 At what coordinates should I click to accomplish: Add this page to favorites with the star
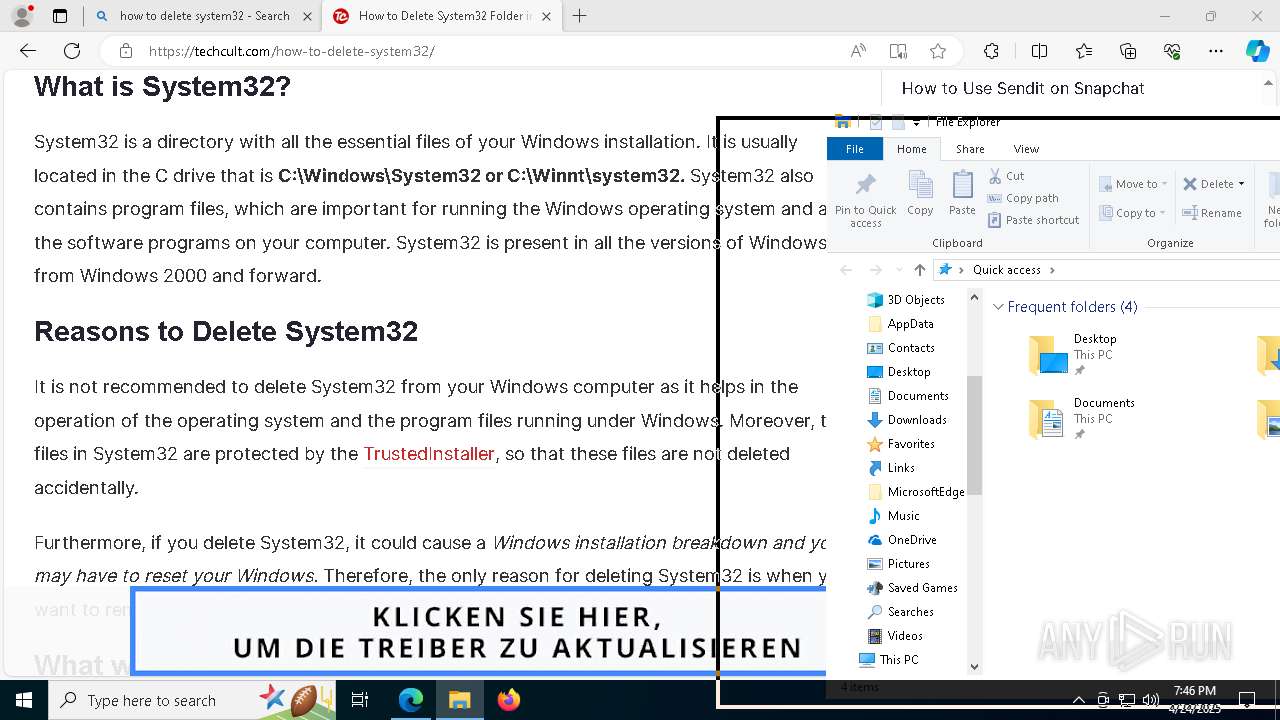click(x=937, y=51)
